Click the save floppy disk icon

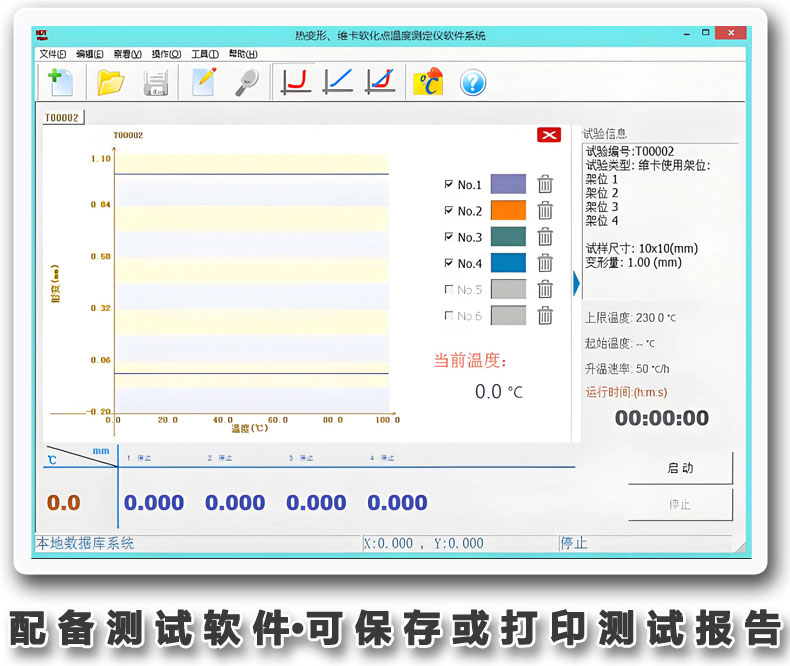[x=156, y=83]
